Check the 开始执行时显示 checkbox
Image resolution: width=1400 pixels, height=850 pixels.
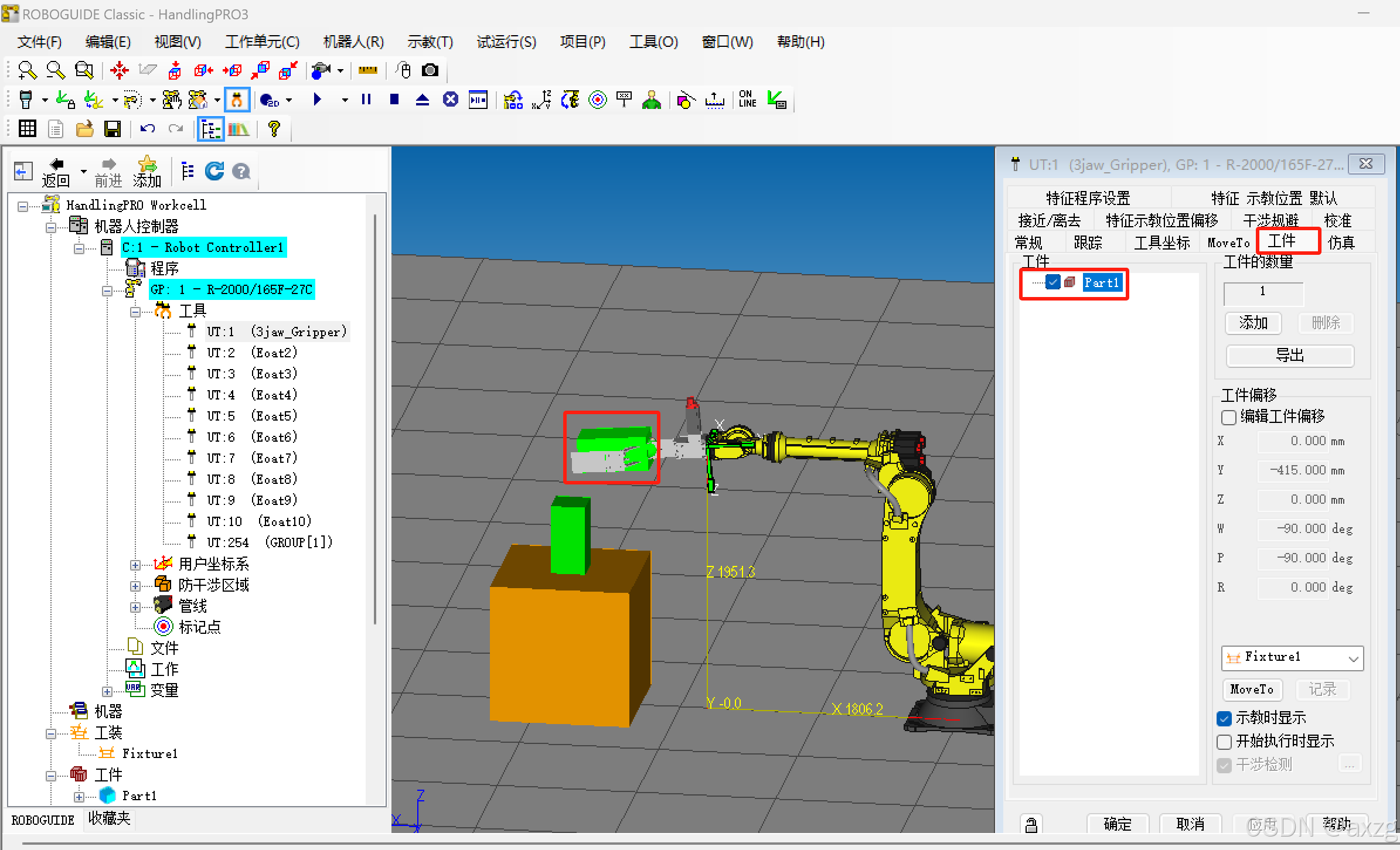click(x=1224, y=742)
